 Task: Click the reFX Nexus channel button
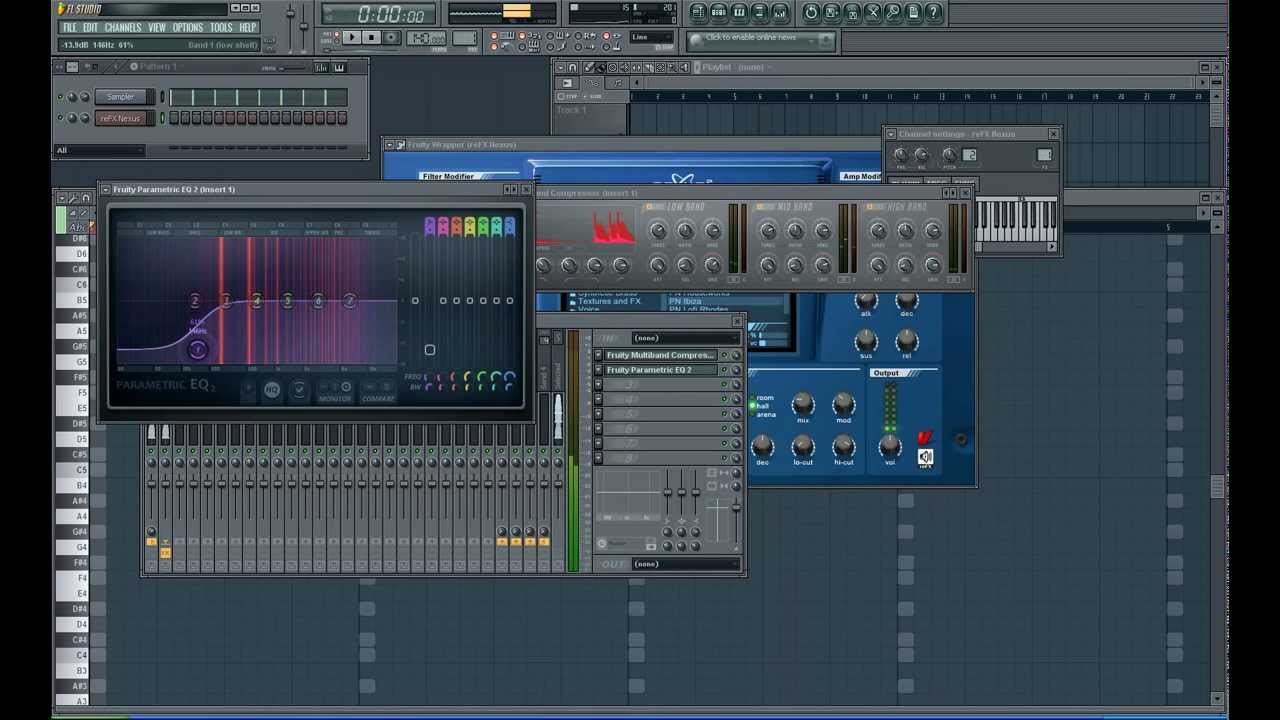click(121, 118)
